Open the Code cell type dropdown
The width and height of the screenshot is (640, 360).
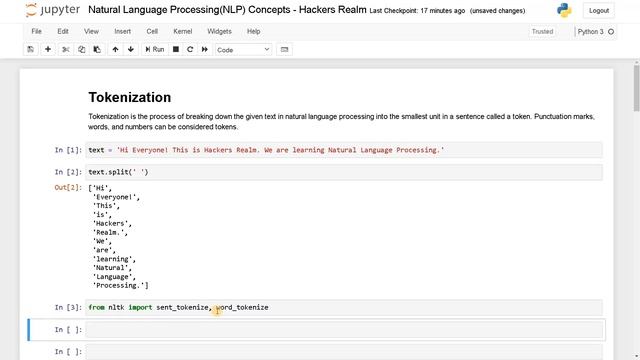click(x=243, y=50)
